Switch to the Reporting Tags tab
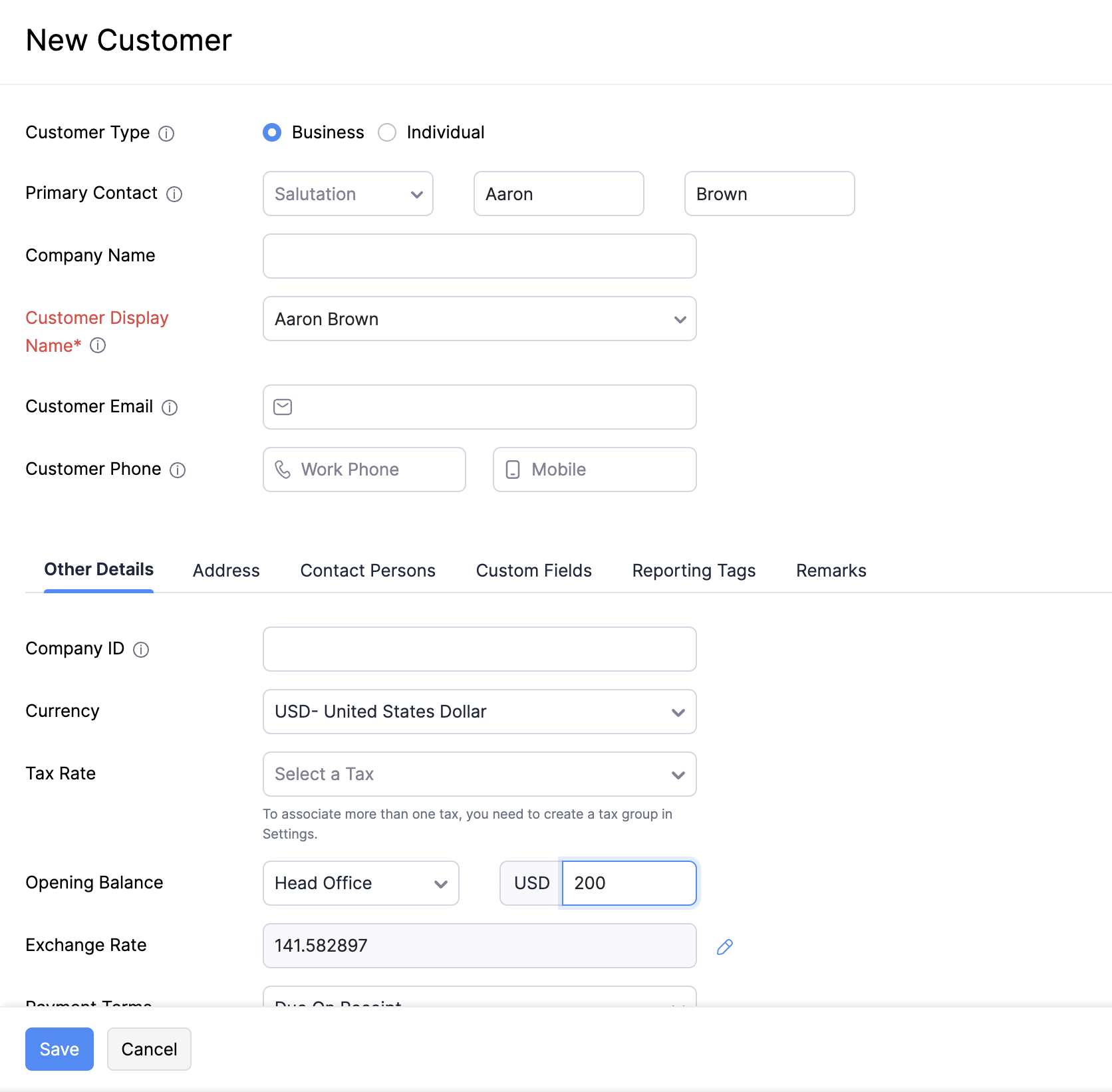1112x1092 pixels. pyautogui.click(x=693, y=571)
